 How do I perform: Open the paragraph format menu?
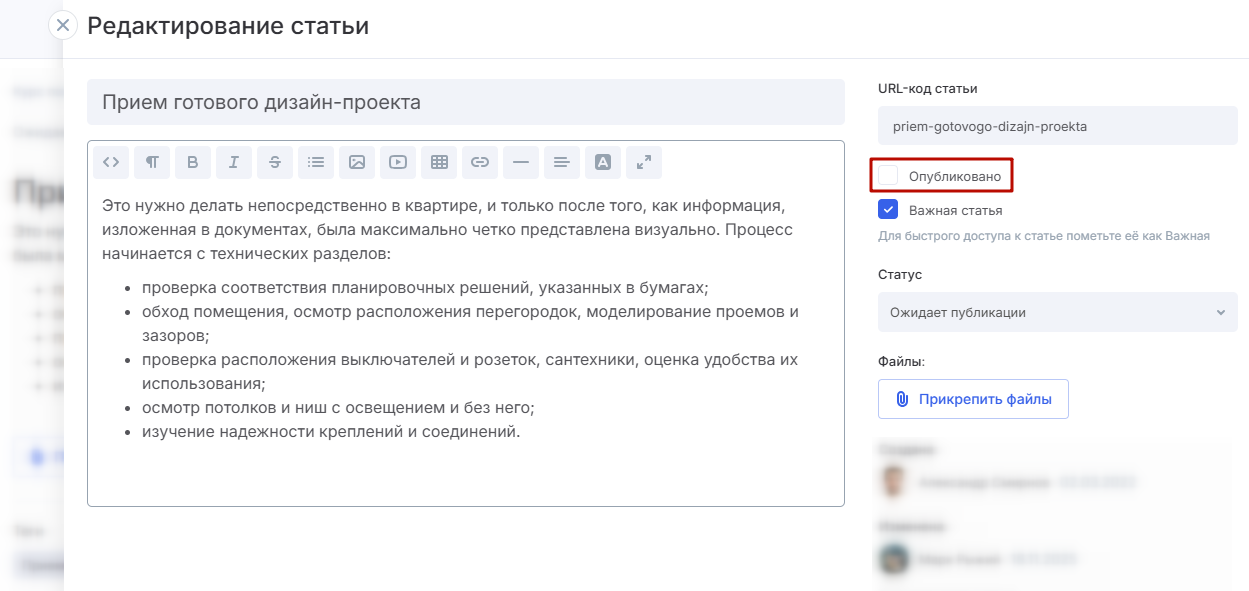[152, 162]
